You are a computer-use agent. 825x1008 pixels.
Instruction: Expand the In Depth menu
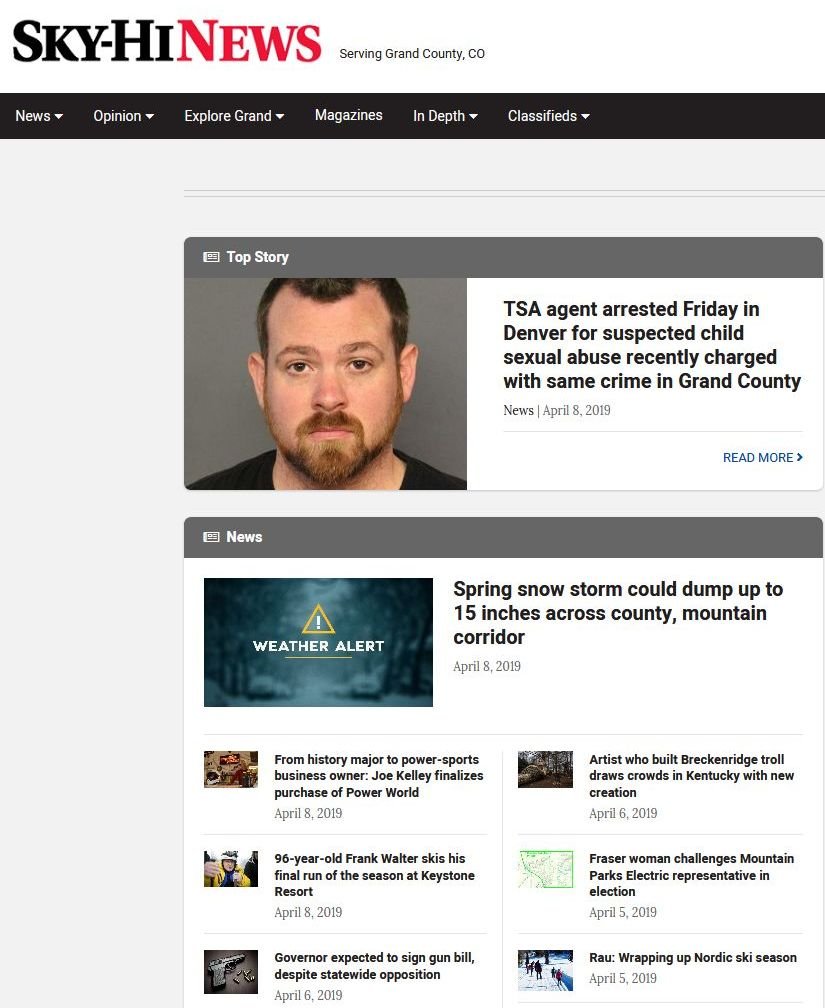point(445,116)
